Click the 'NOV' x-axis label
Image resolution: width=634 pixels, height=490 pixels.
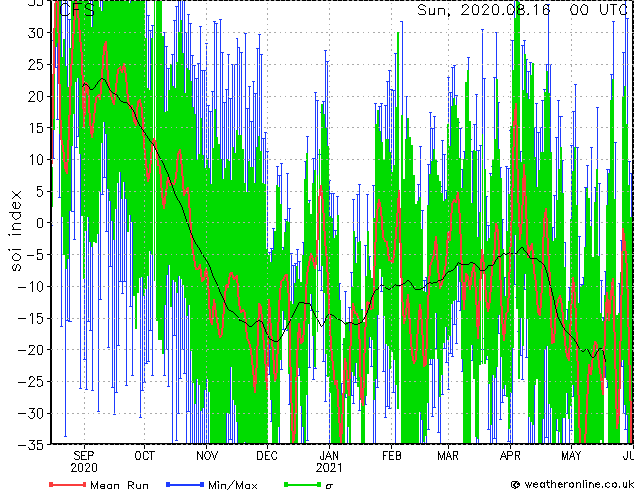(x=207, y=456)
